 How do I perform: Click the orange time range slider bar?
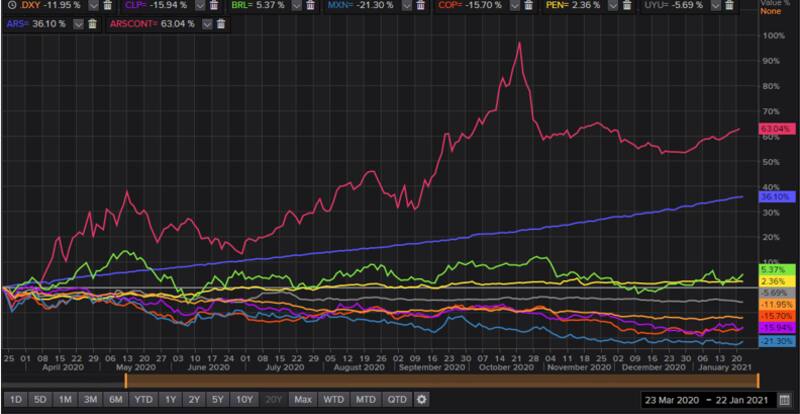point(440,379)
